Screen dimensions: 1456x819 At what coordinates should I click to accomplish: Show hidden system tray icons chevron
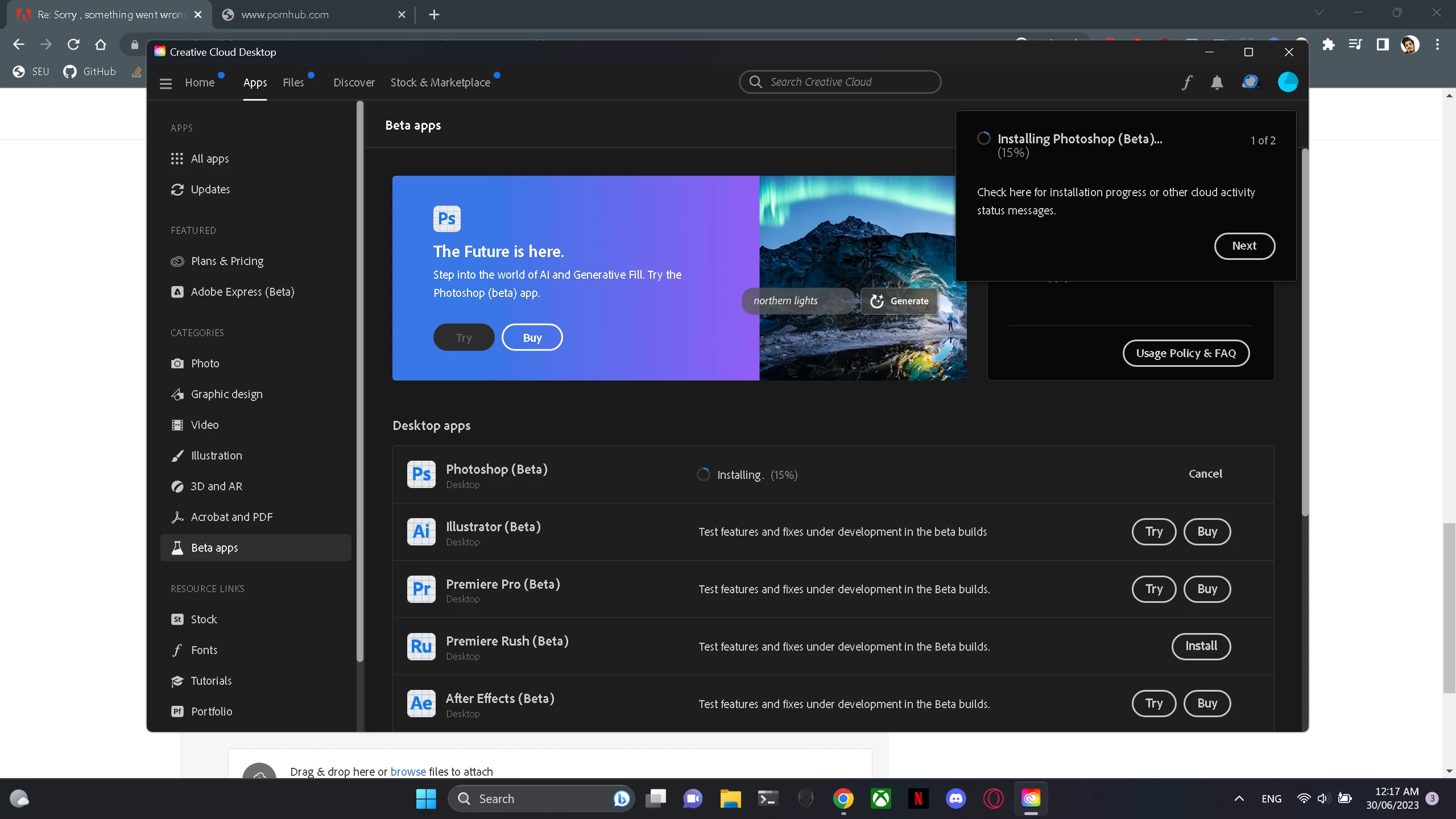click(x=1239, y=799)
